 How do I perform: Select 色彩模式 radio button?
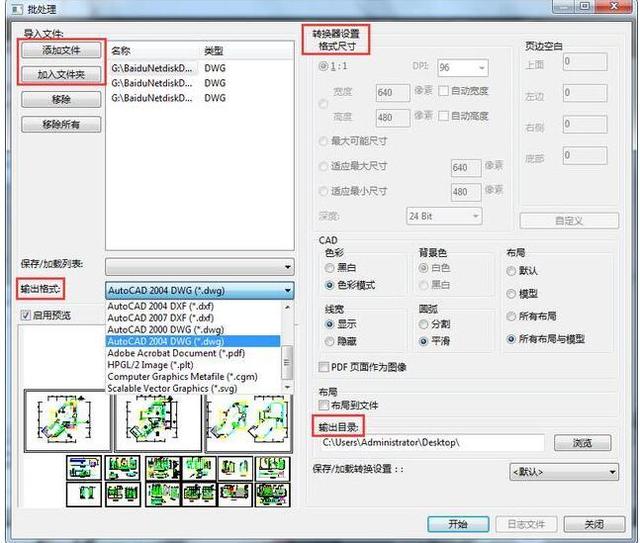point(329,285)
